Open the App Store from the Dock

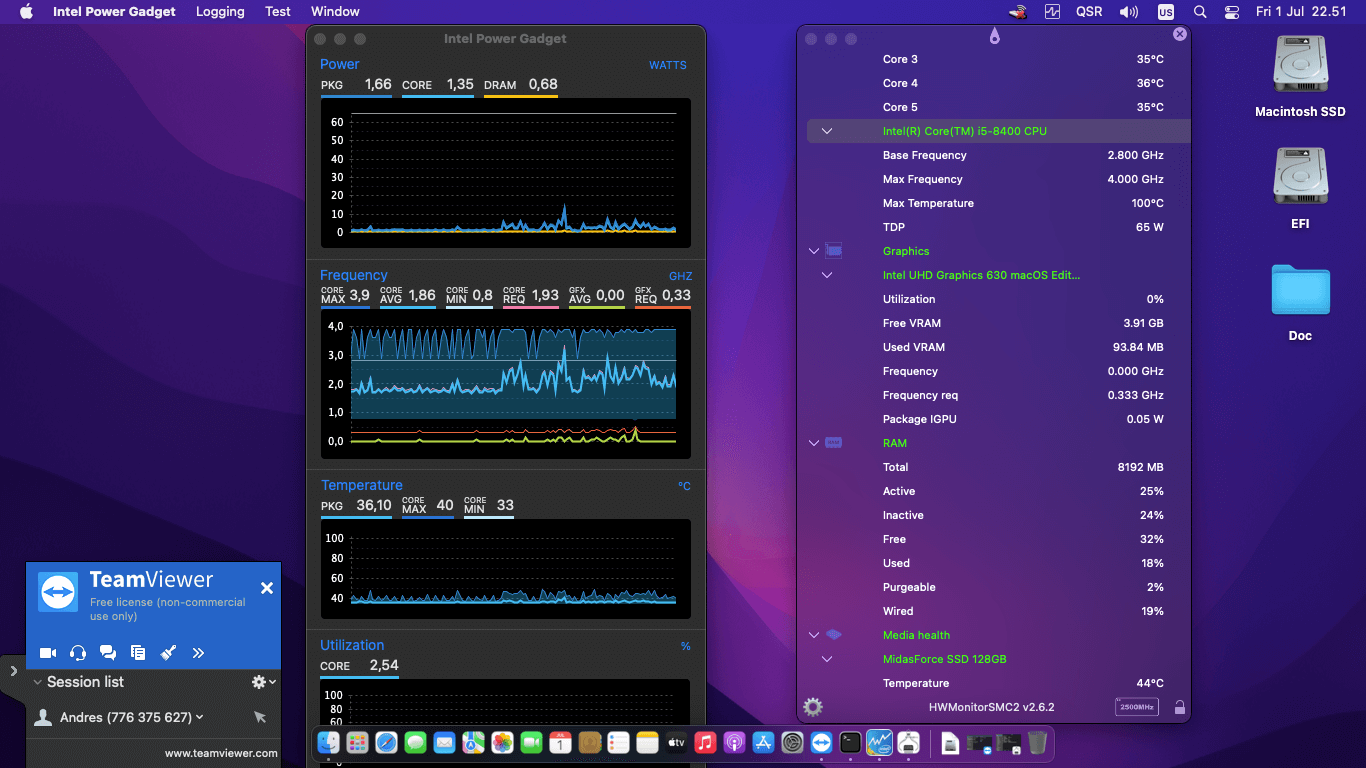click(x=763, y=742)
